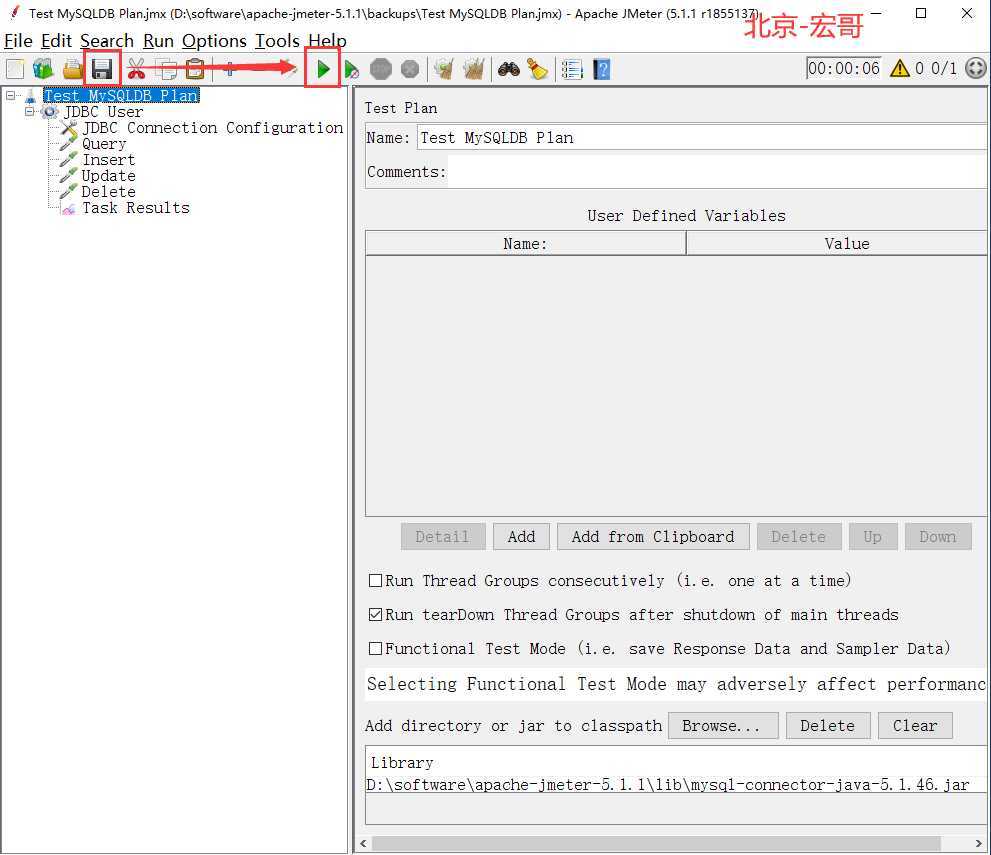The image size is (991, 855).
Task: Click the Clear results broom icon
Action: point(444,69)
